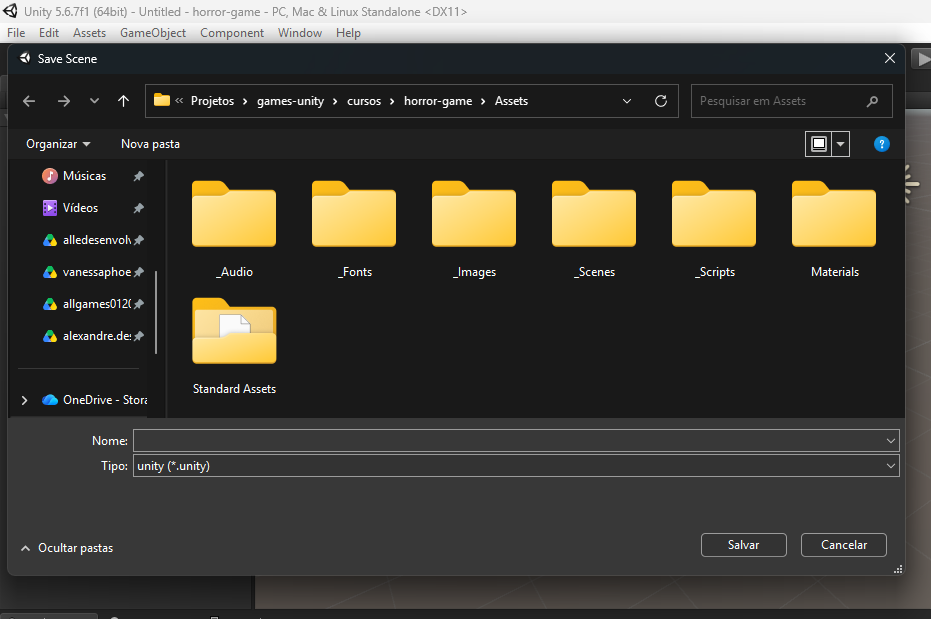Select the _Fonts folder

pos(354,230)
